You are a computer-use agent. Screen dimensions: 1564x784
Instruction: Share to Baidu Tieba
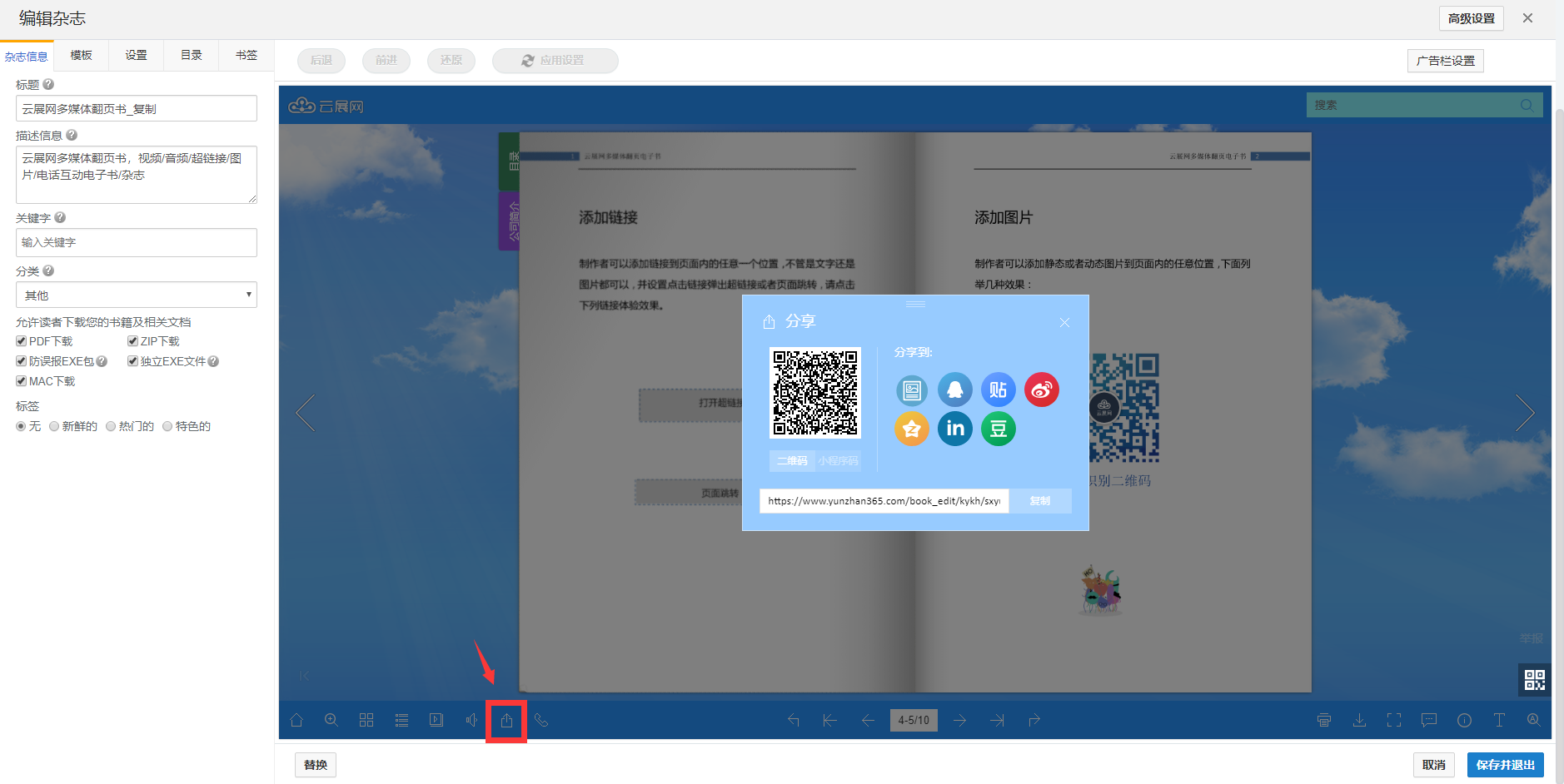(999, 390)
